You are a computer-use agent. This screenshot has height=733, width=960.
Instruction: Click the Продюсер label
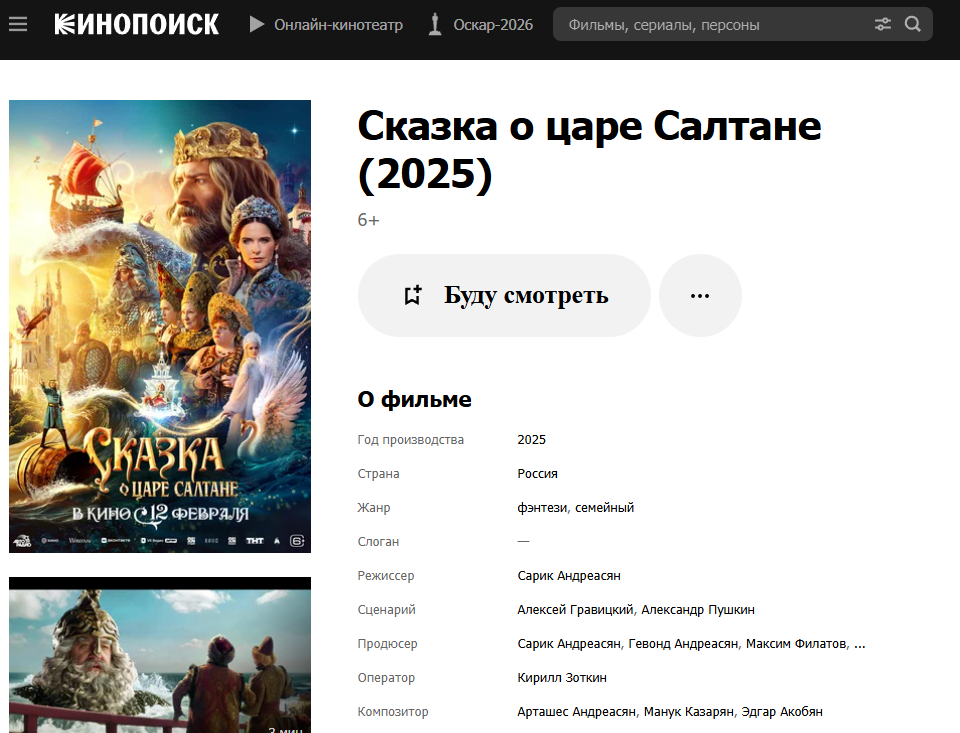coord(388,644)
